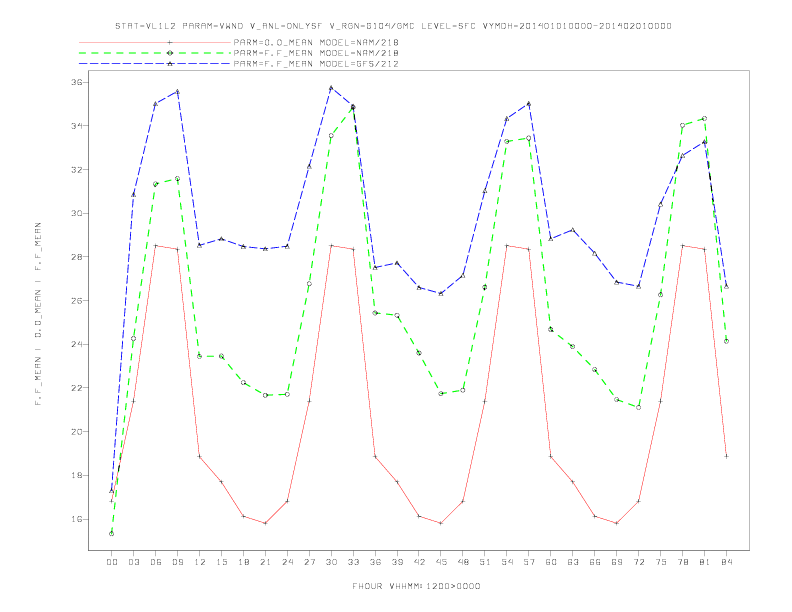Viewport: 792px width, 612px height.
Task: Click x-axis forecast hour label 24
Action: click(287, 562)
